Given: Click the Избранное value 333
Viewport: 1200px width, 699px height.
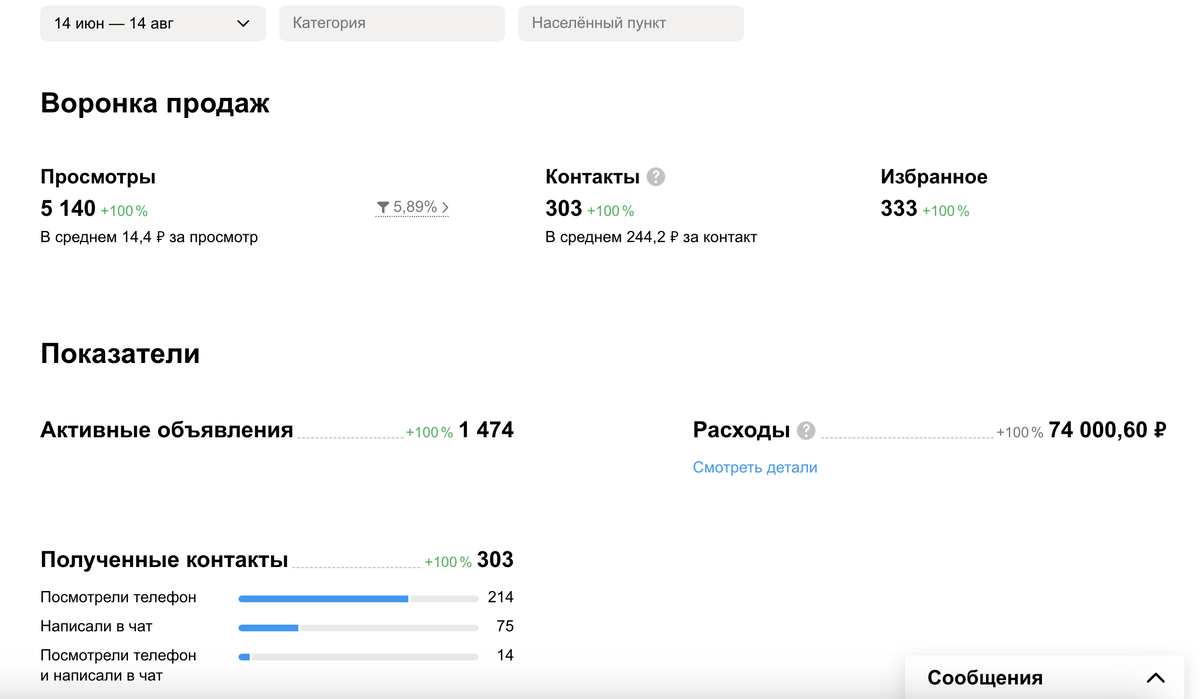Looking at the screenshot, I should coord(899,208).
